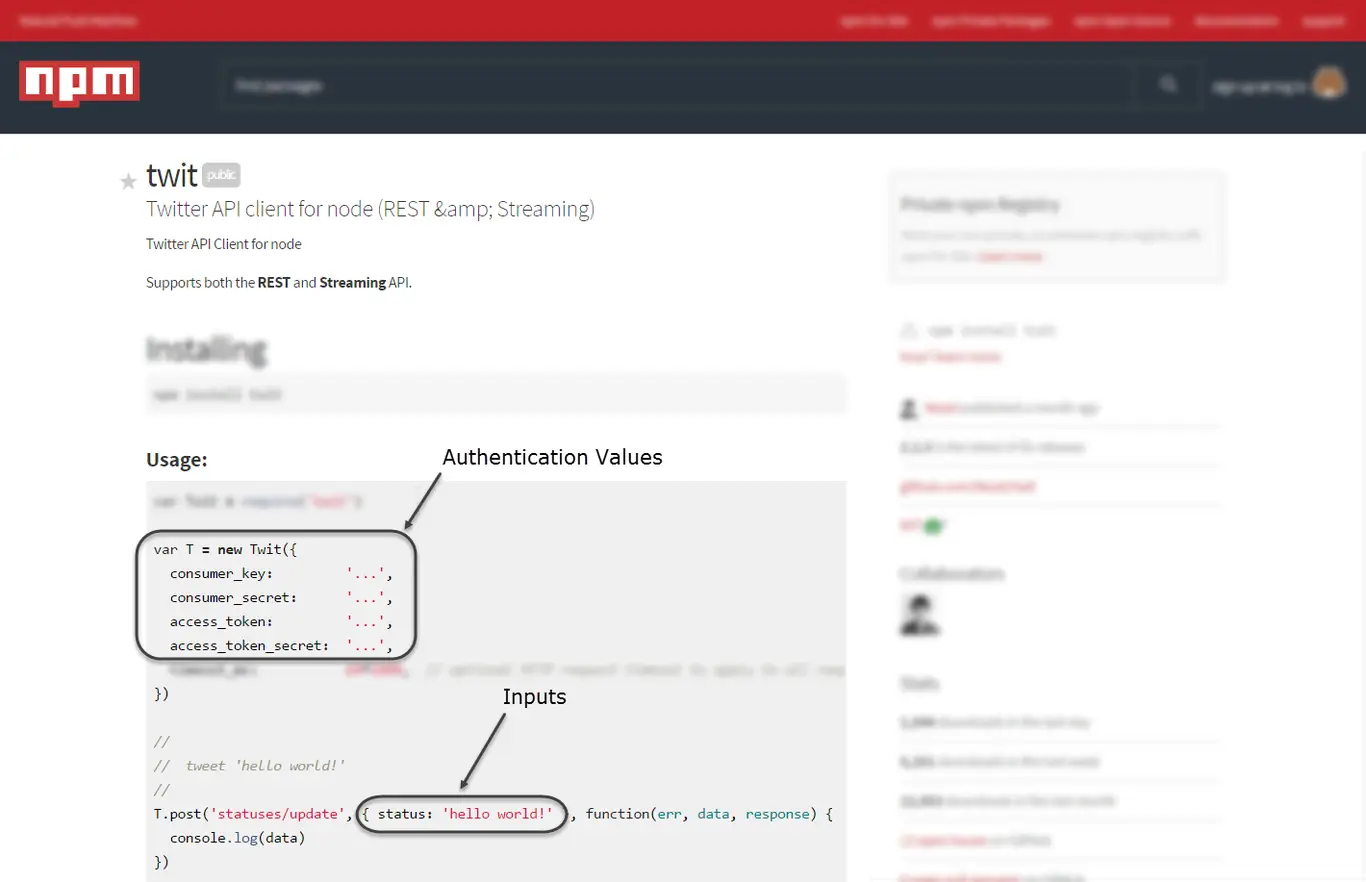Open the documentation link in top bar

pos(1236,21)
